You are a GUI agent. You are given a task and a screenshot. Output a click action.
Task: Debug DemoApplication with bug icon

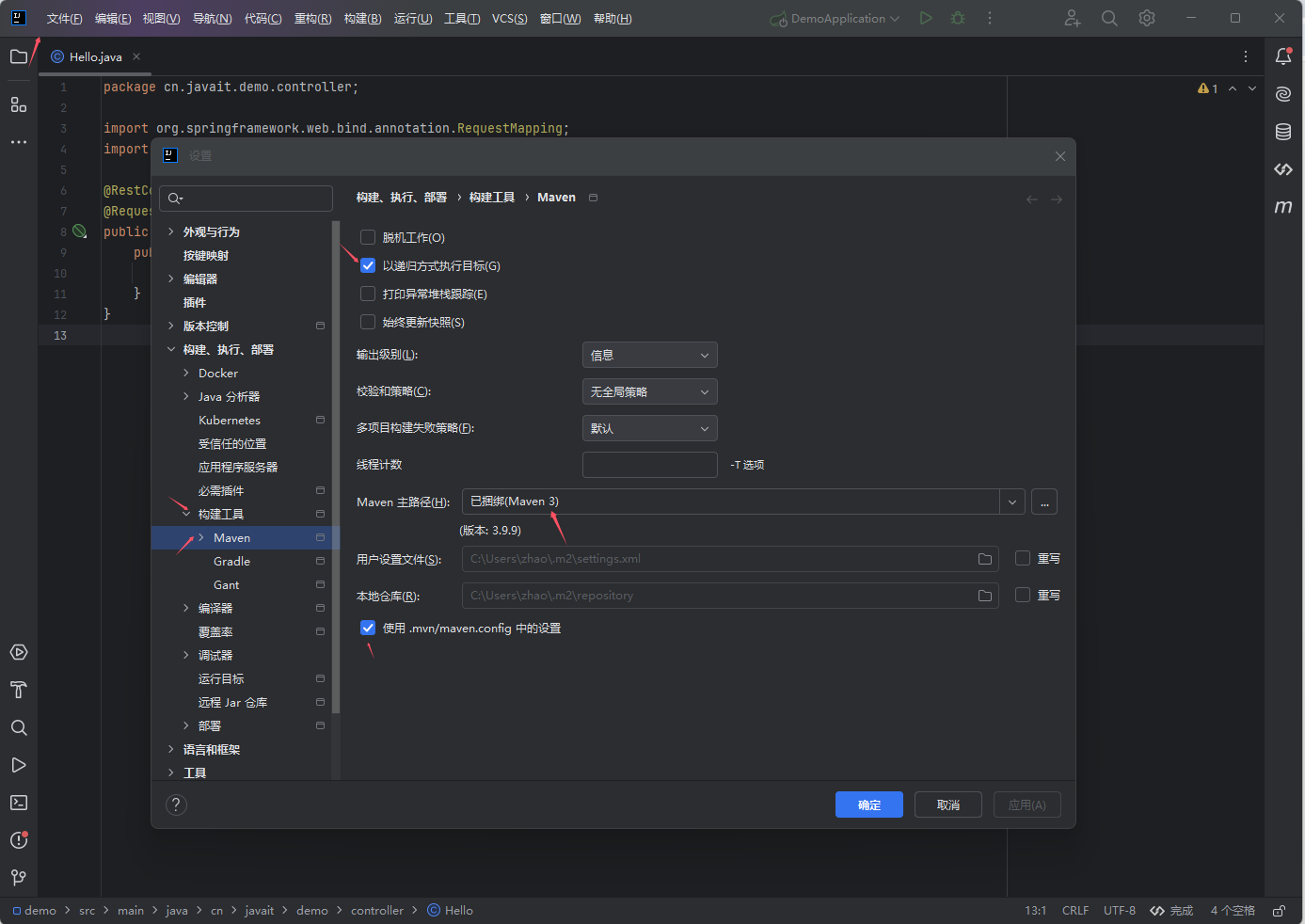(958, 18)
